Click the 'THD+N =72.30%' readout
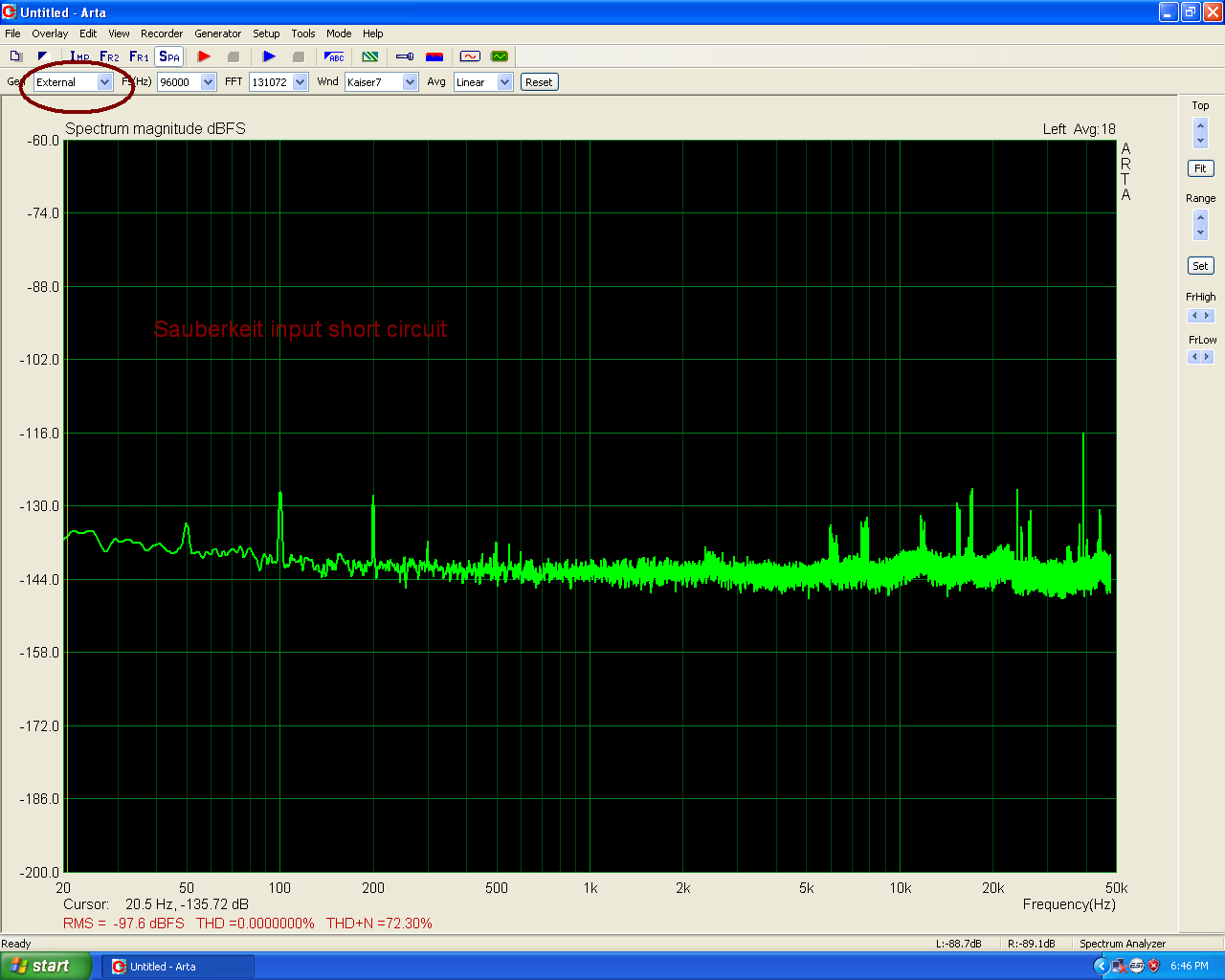 [379, 924]
